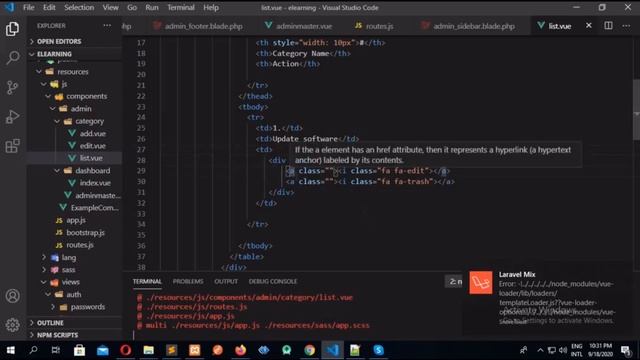Open app.js in the file tree
This screenshot has width=640, height=360.
76,220
